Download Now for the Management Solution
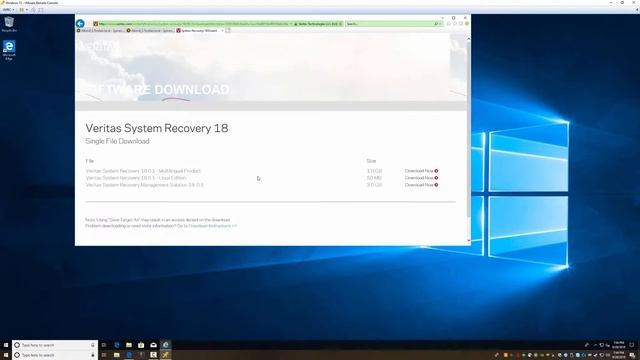The width and height of the screenshot is (640, 360). [x=421, y=185]
